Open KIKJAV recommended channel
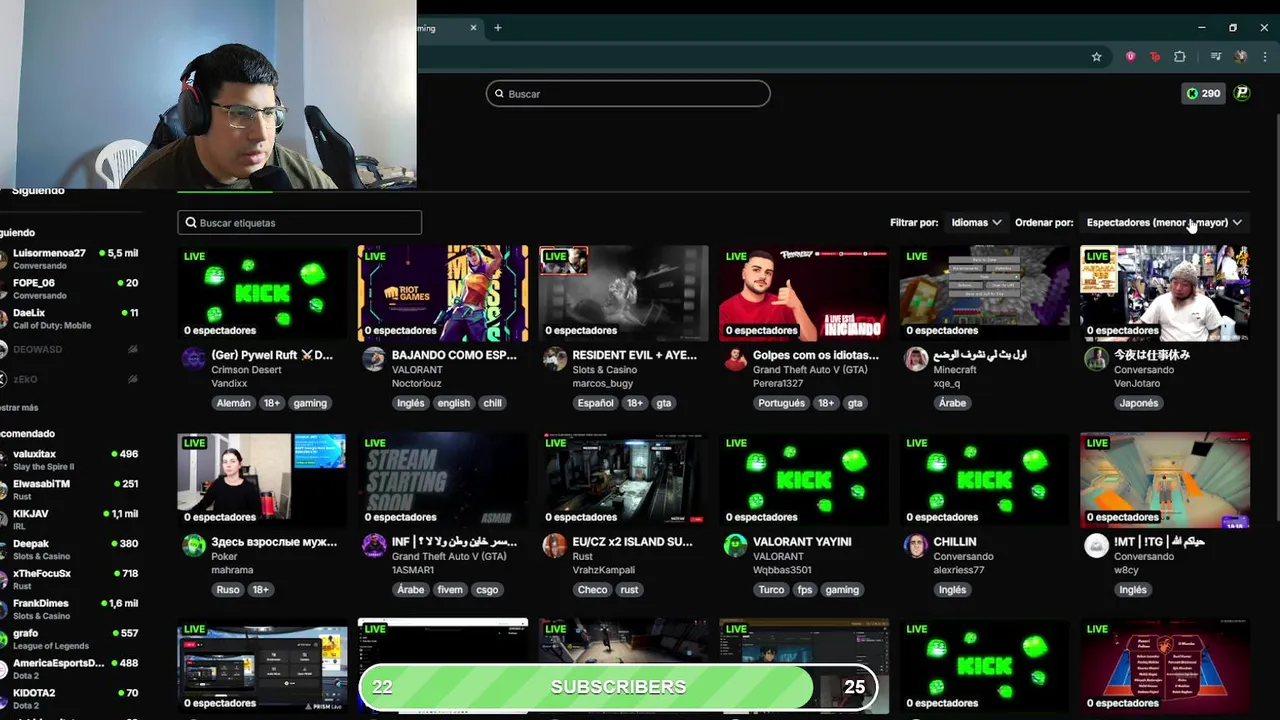The width and height of the screenshot is (1280, 720). coord(70,520)
